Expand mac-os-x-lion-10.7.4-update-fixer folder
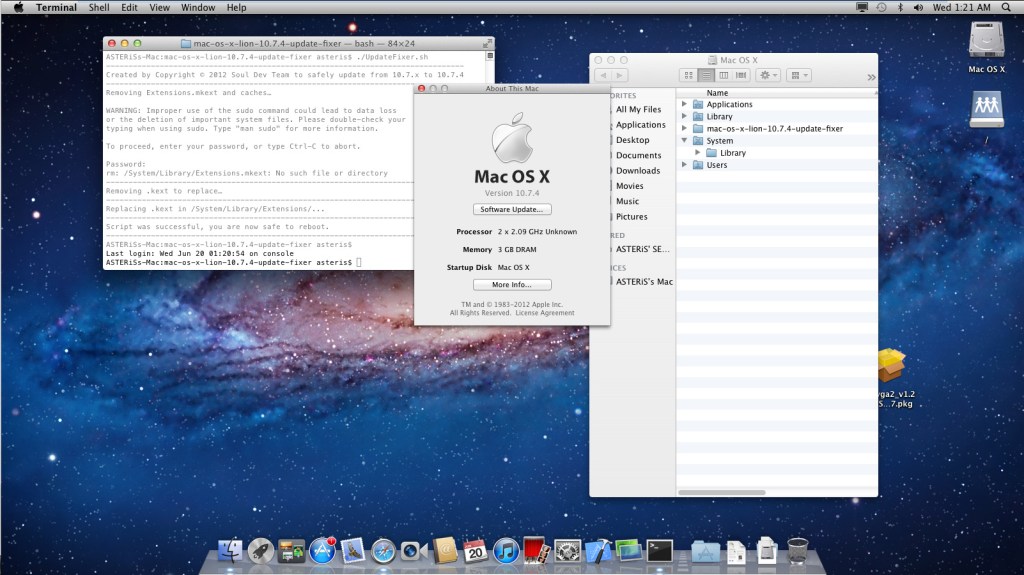This screenshot has height=575, width=1024. tap(684, 128)
